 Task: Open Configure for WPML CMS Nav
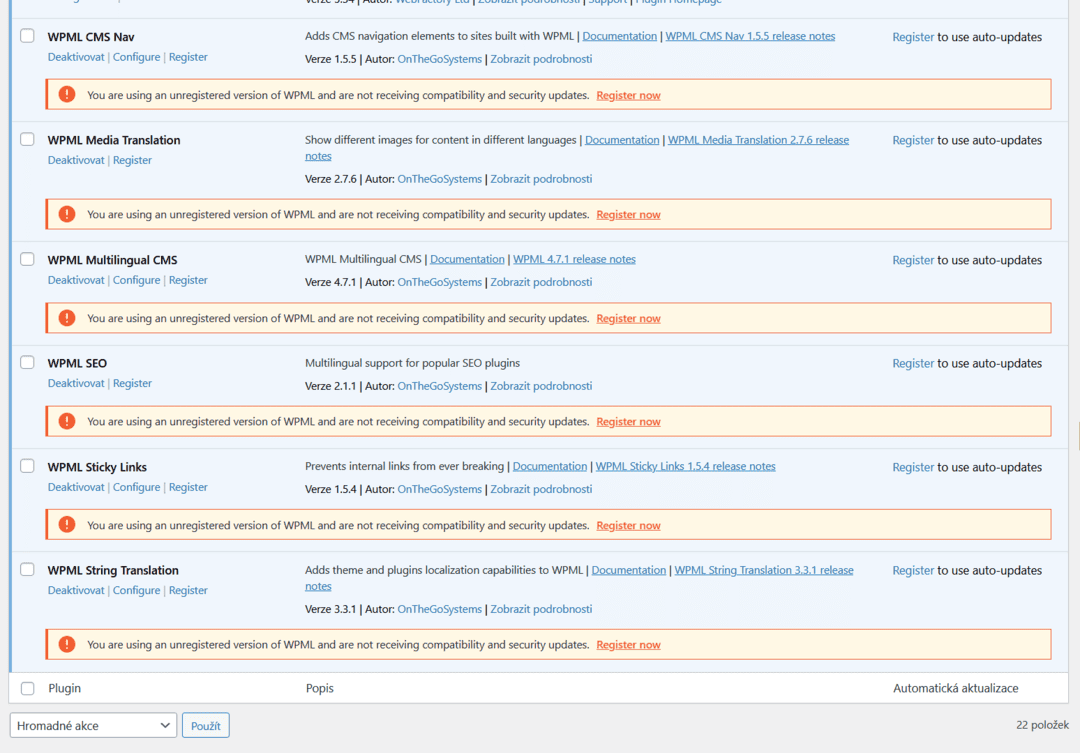(x=136, y=57)
